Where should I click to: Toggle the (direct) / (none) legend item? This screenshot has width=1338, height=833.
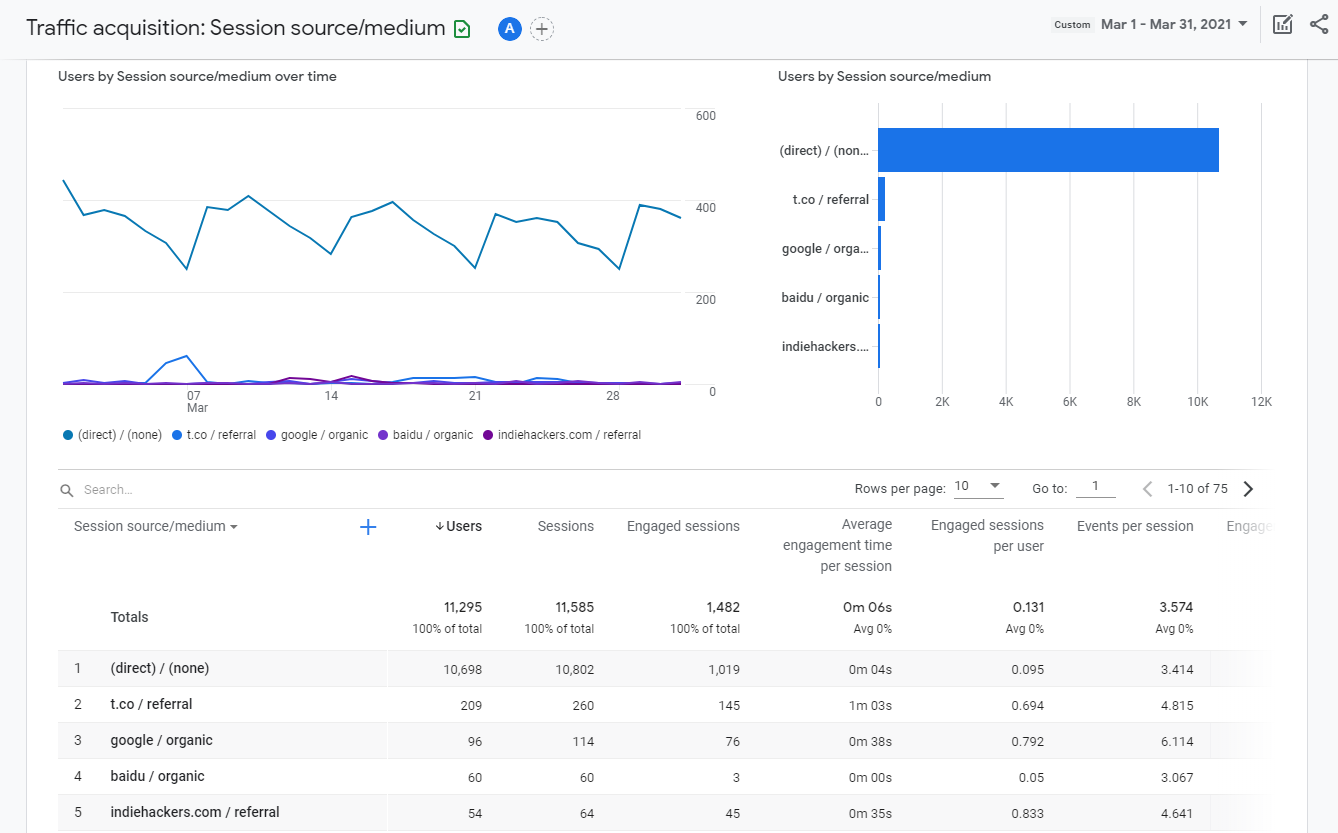point(112,435)
